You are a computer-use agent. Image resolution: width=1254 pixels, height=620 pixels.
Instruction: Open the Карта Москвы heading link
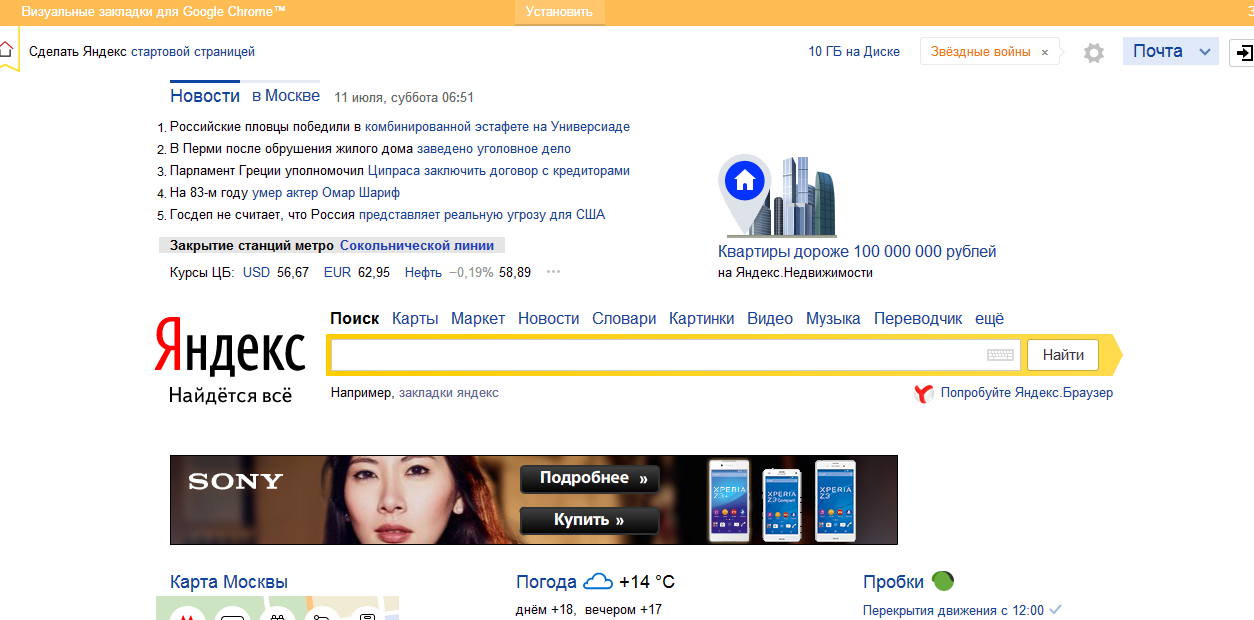point(229,582)
